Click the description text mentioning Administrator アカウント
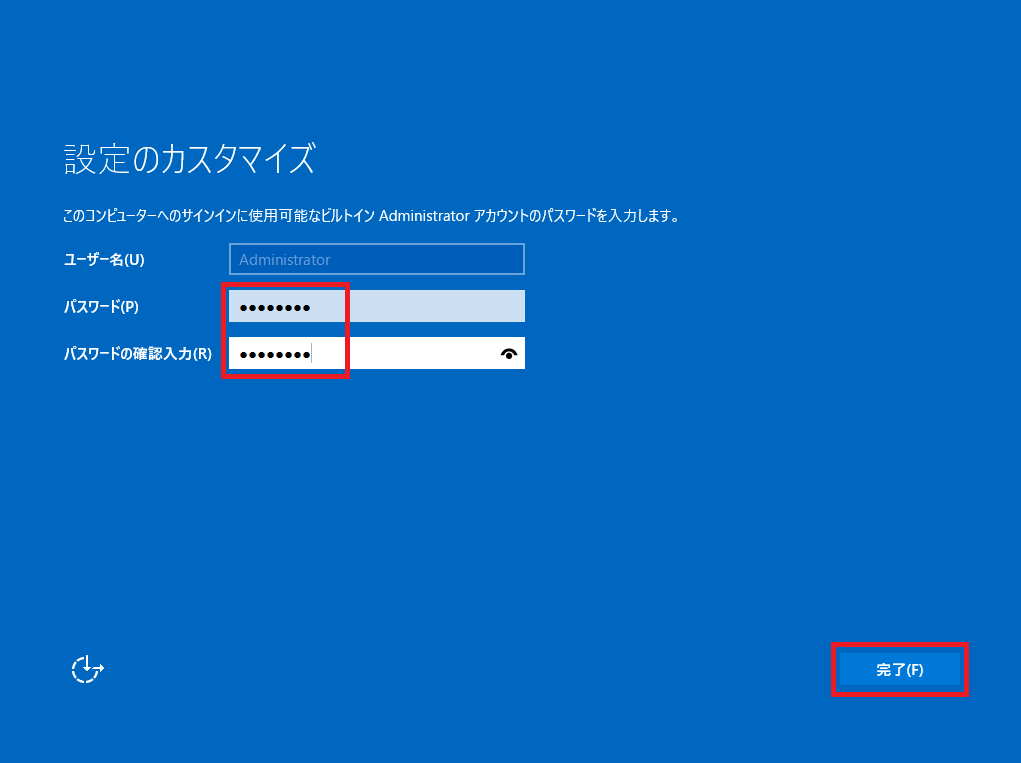The width and height of the screenshot is (1021, 763). [x=371, y=215]
